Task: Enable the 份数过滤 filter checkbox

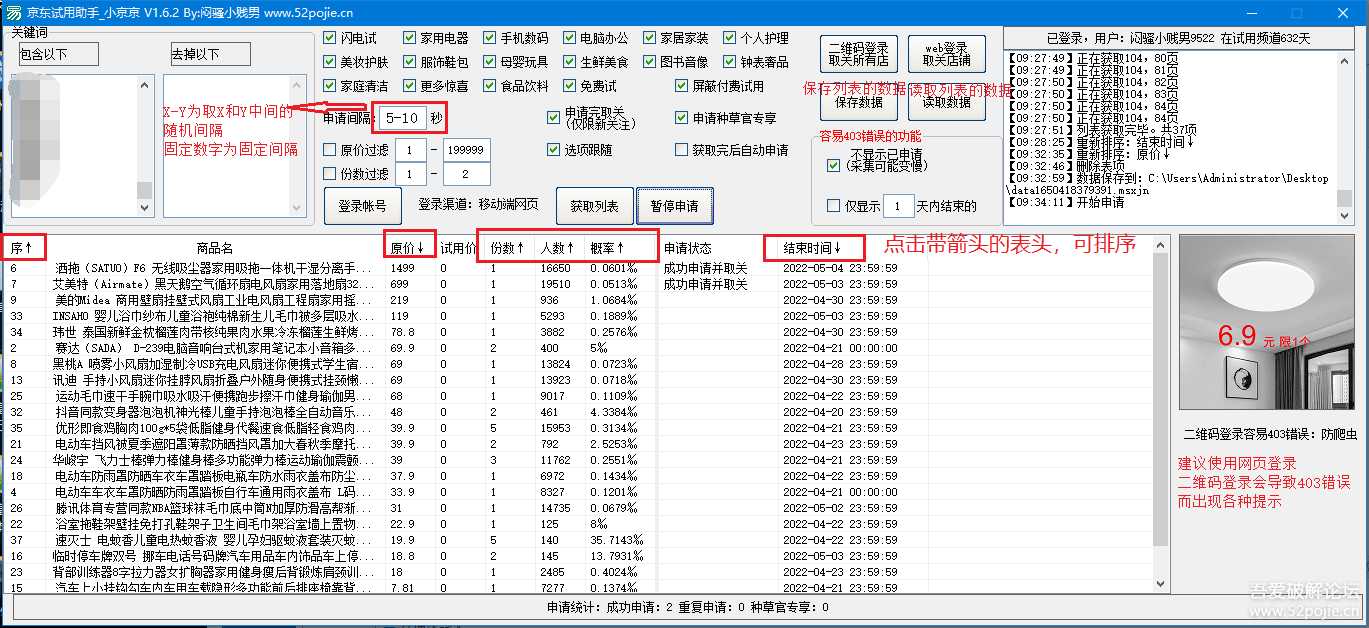Action: pyautogui.click(x=328, y=174)
